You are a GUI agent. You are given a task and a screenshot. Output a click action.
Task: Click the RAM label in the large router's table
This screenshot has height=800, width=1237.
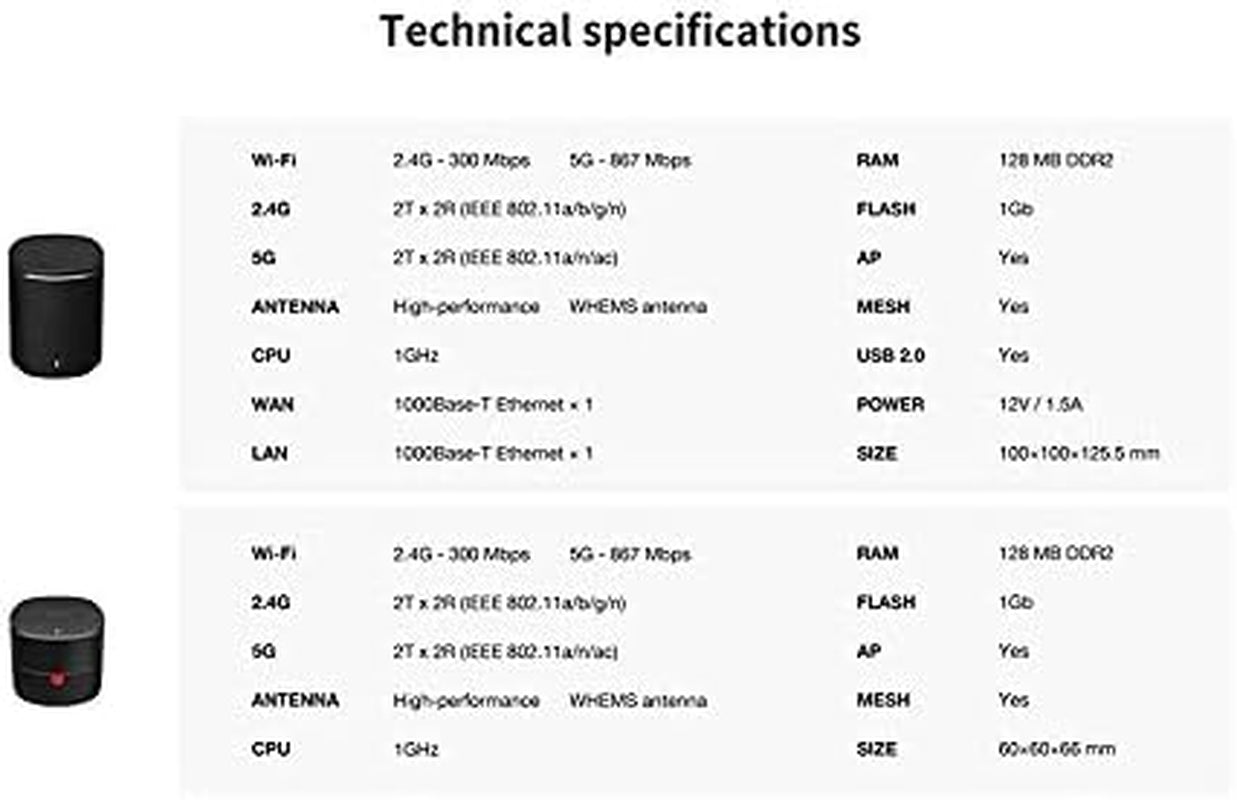pyautogui.click(x=877, y=160)
